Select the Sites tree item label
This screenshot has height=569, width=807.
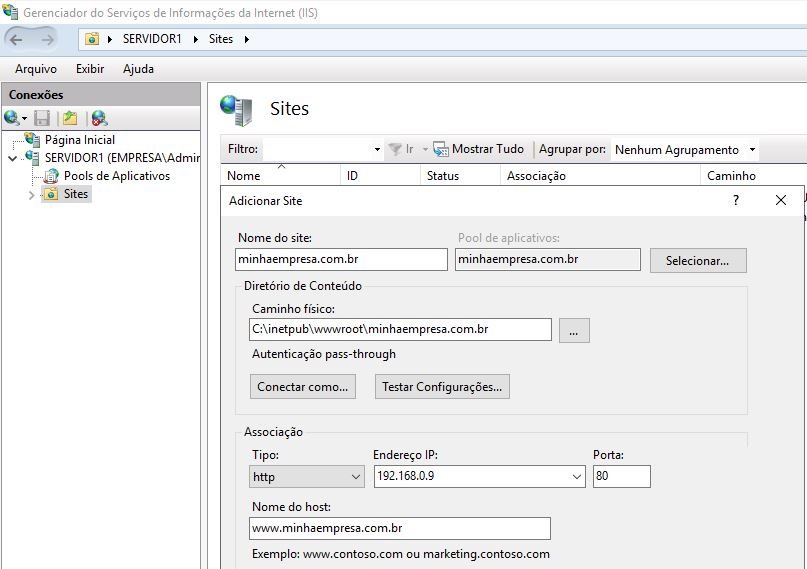(76, 194)
